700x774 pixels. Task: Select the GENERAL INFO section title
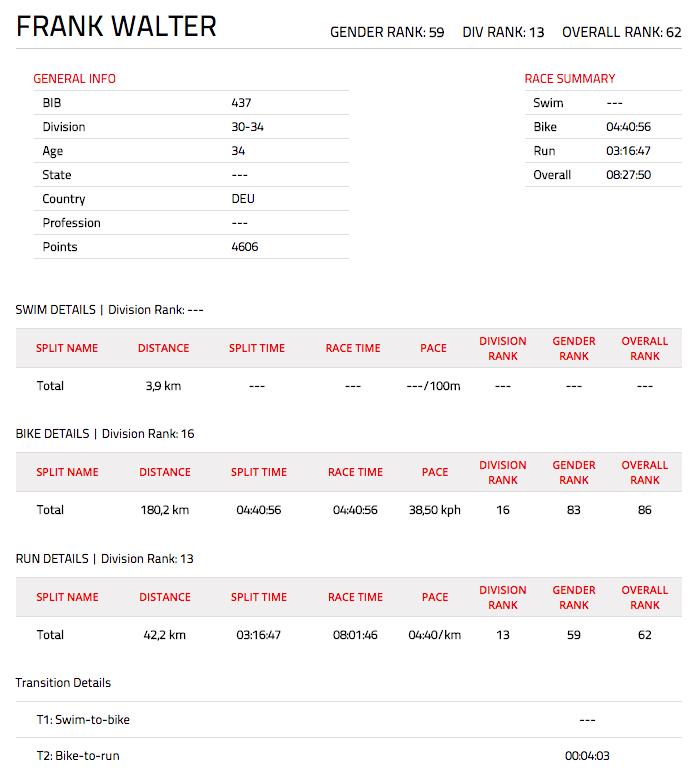pyautogui.click(x=75, y=78)
